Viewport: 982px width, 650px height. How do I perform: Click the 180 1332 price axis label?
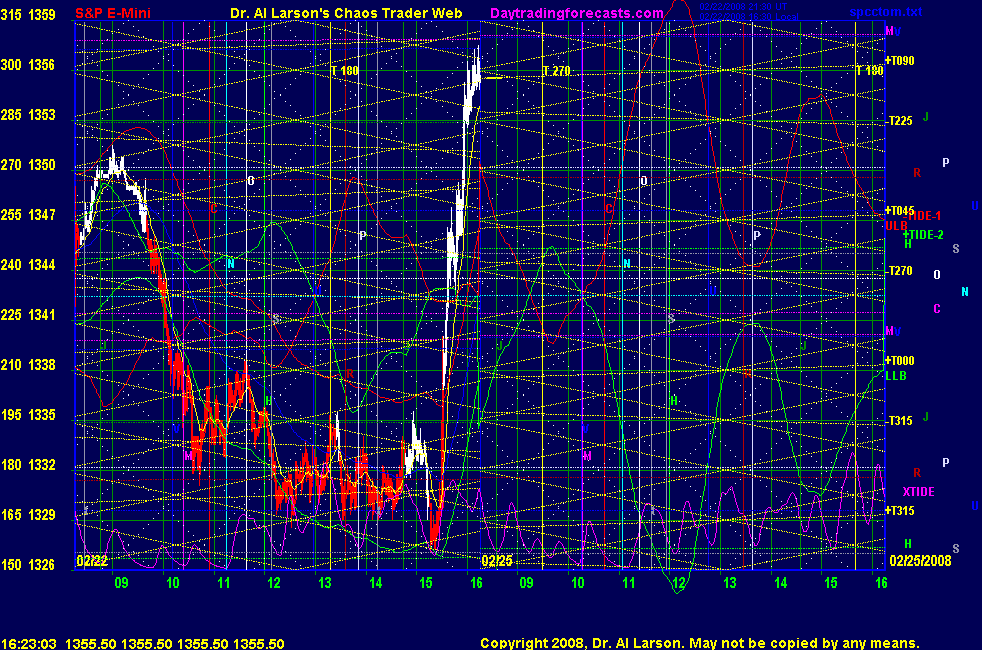click(28, 465)
